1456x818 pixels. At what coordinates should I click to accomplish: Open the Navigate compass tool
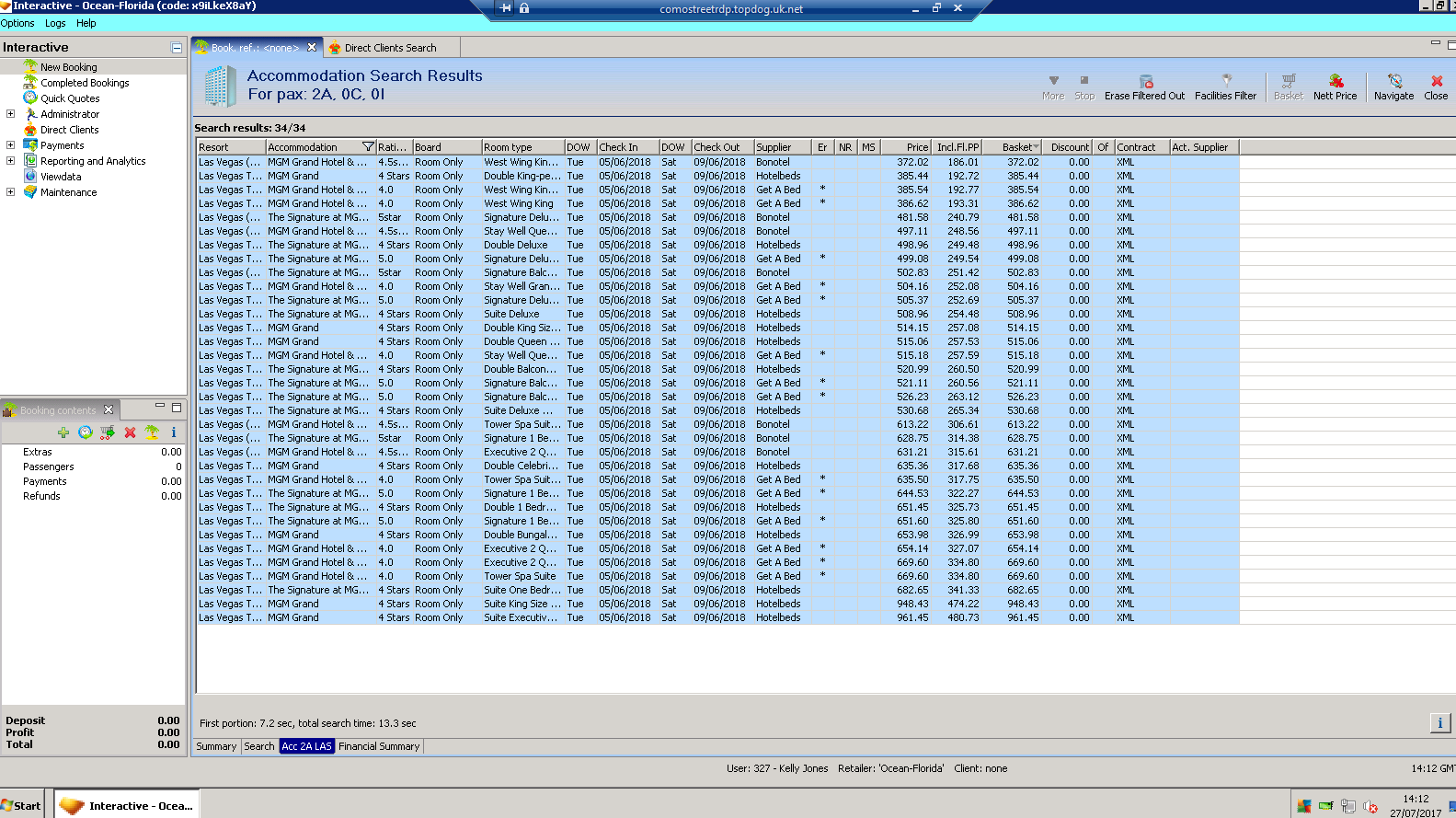[1394, 87]
